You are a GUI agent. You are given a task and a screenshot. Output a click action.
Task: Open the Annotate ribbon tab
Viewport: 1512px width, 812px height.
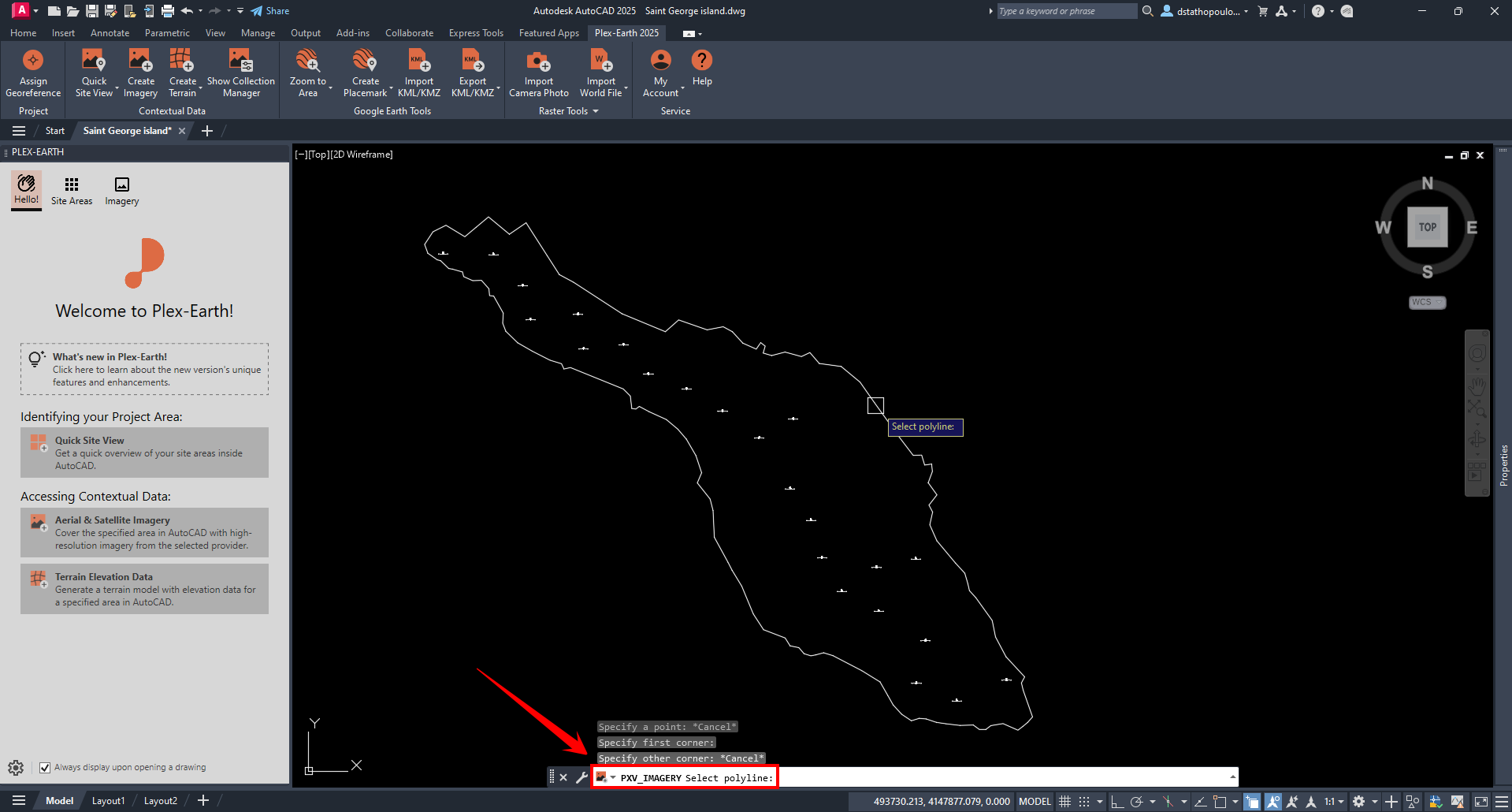110,33
